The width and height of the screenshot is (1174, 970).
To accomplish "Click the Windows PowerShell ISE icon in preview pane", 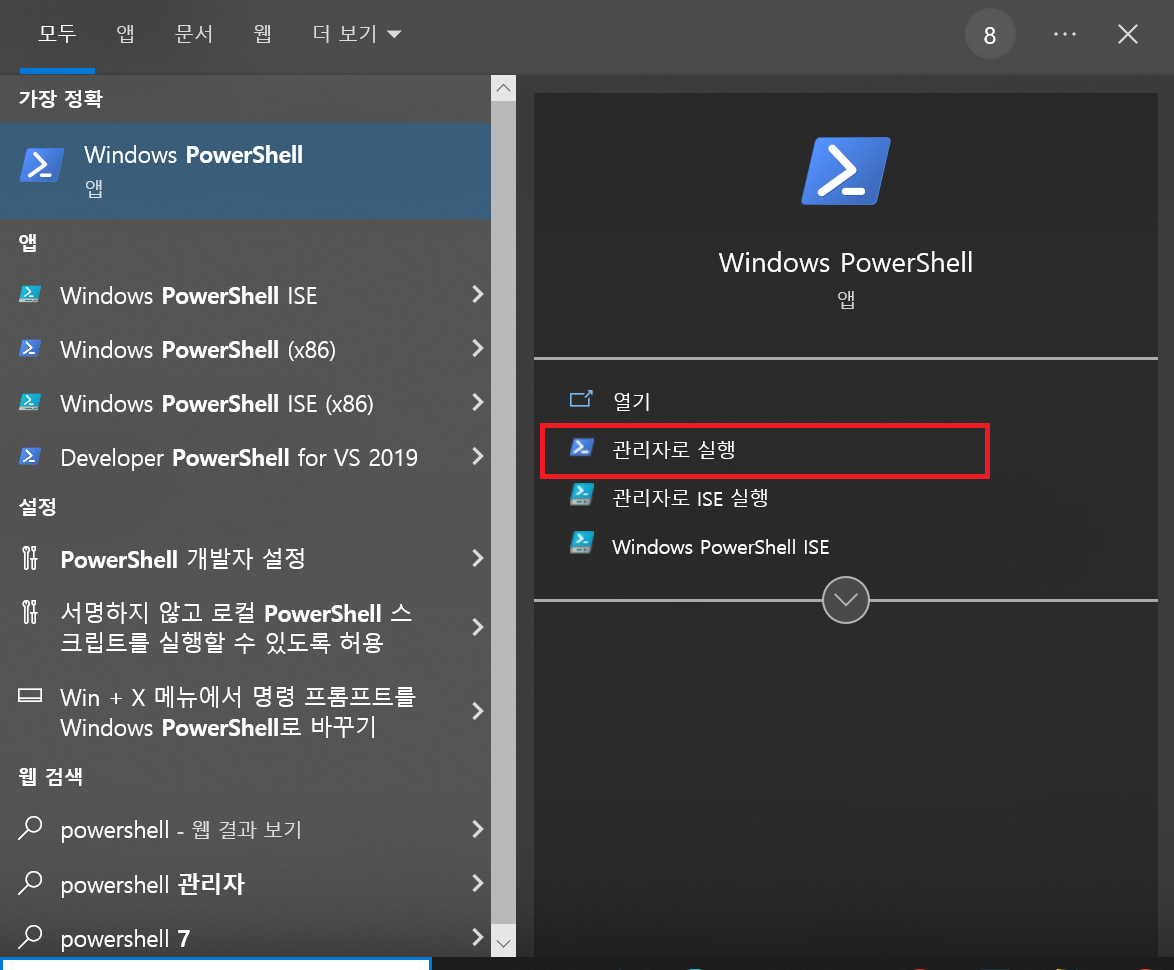I will (x=582, y=543).
